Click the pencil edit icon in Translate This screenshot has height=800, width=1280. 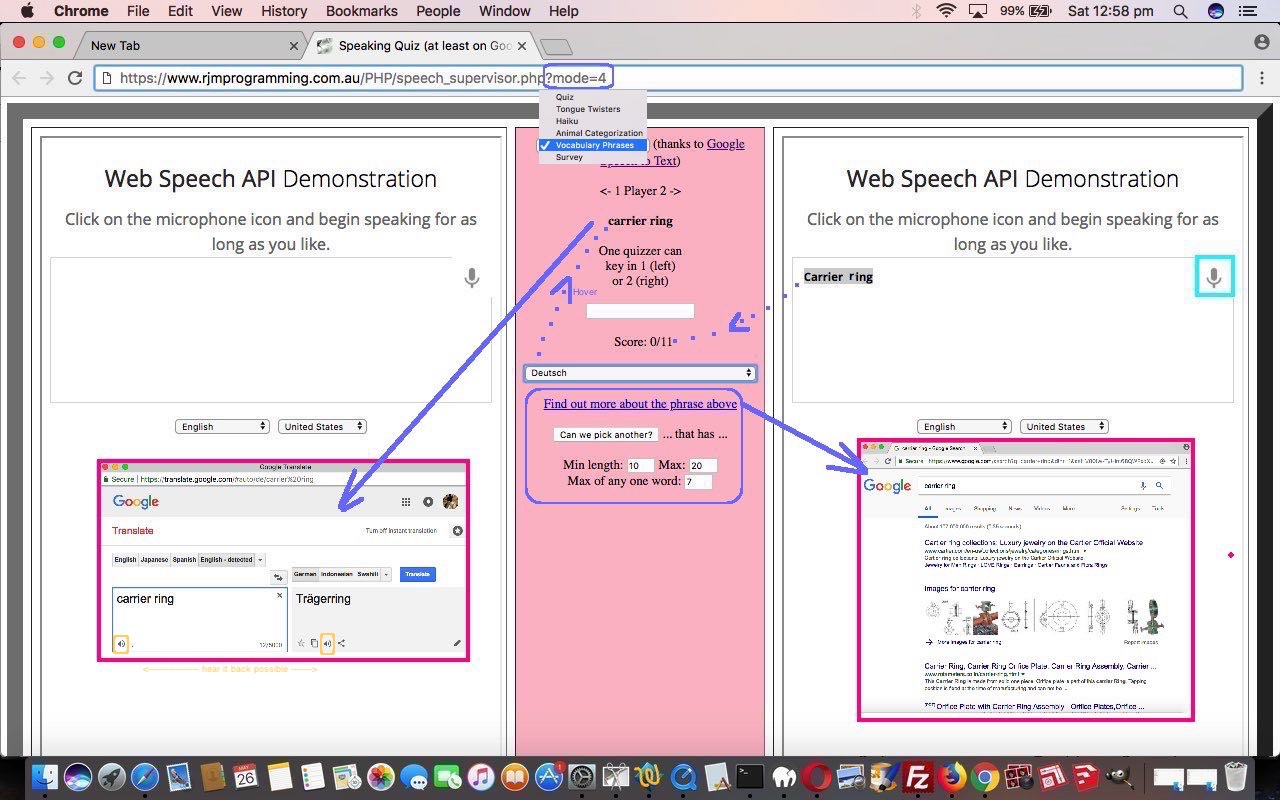coord(456,643)
